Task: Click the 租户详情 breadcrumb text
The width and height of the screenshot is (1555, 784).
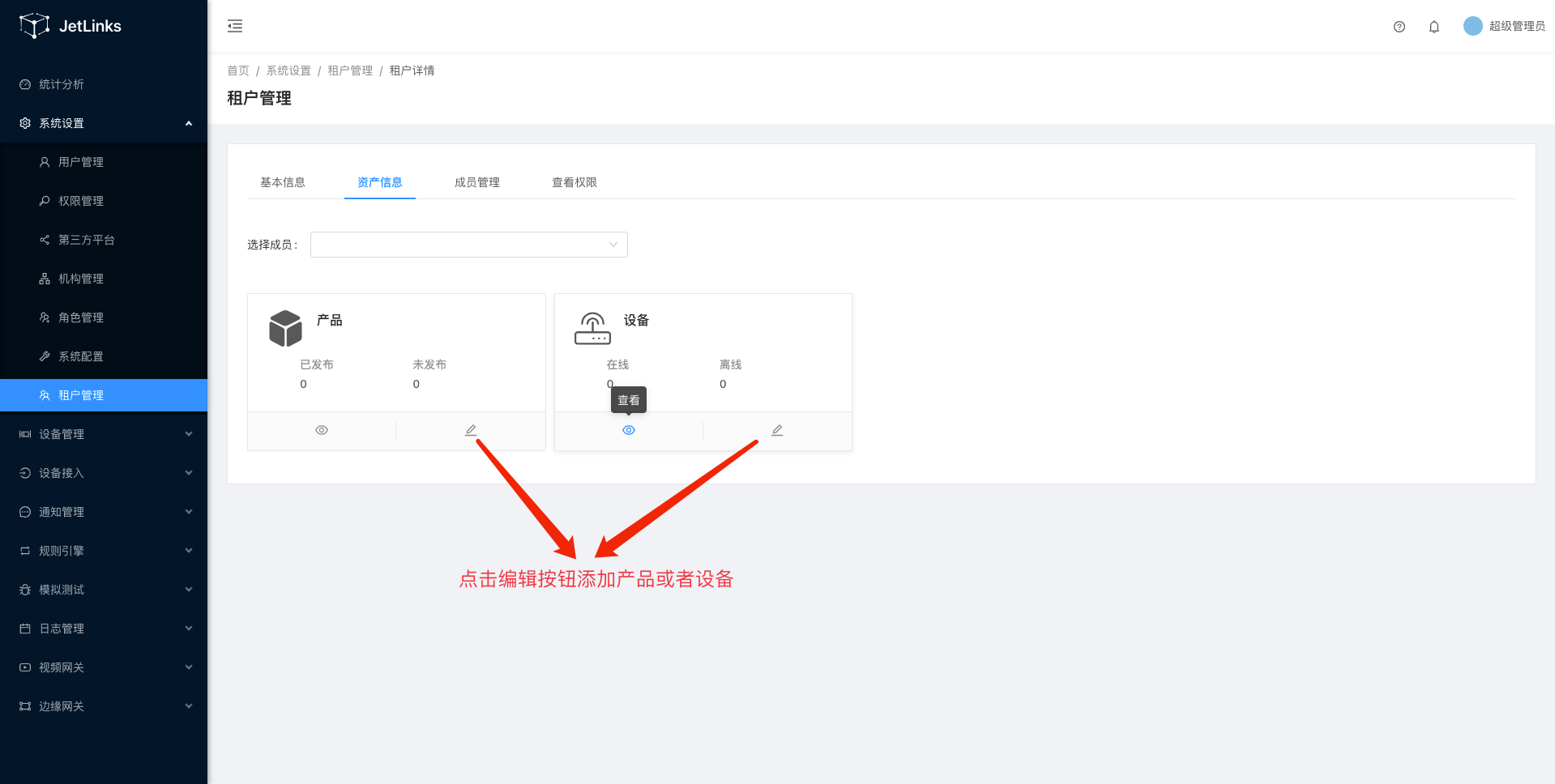Action: [412, 70]
